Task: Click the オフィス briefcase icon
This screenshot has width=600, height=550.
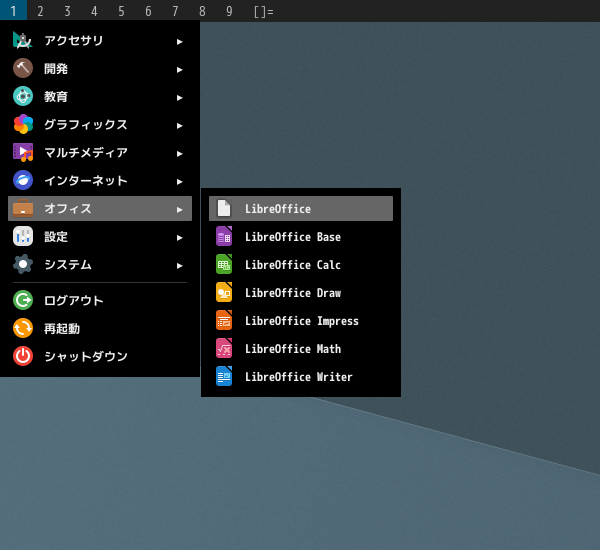Action: [x=23, y=209]
